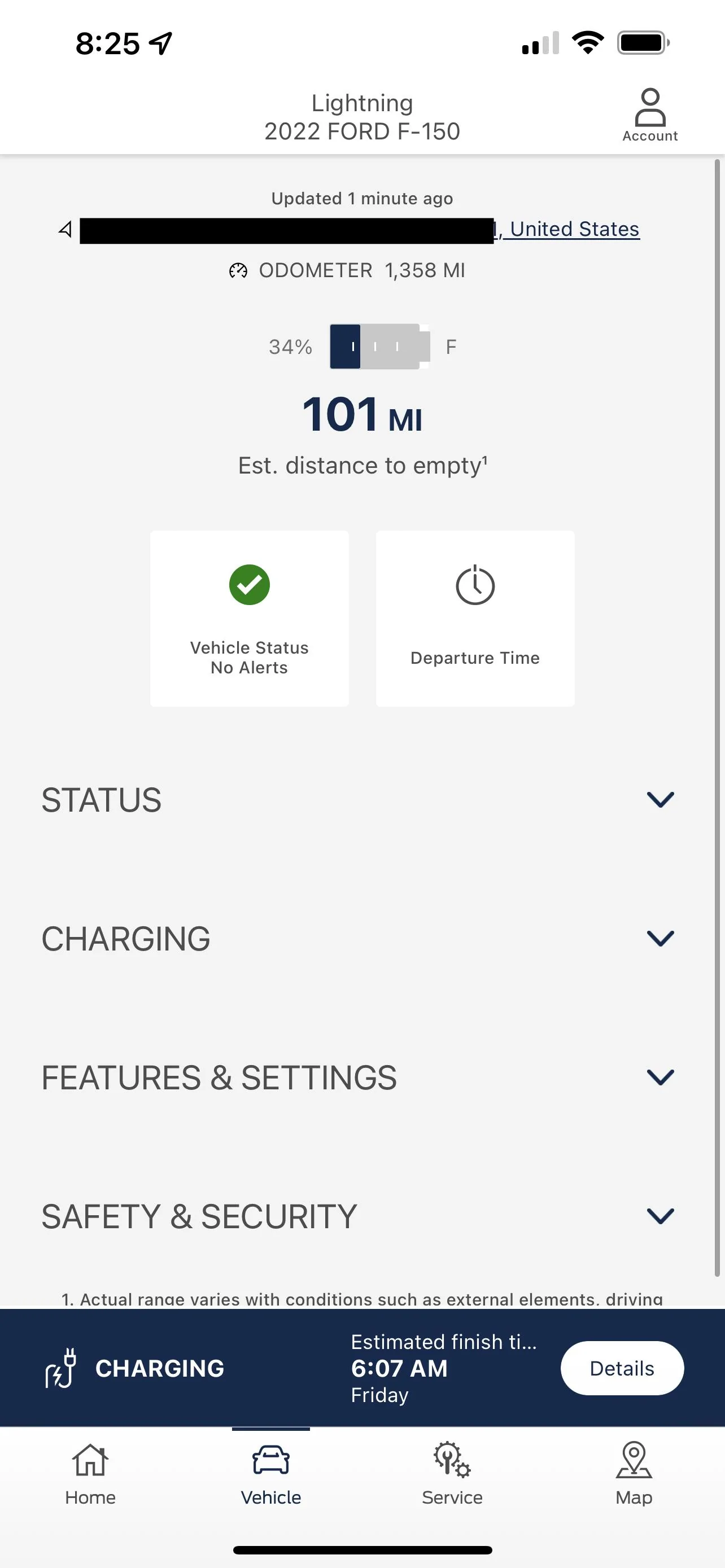Tap the 34% battery level bar

380,347
